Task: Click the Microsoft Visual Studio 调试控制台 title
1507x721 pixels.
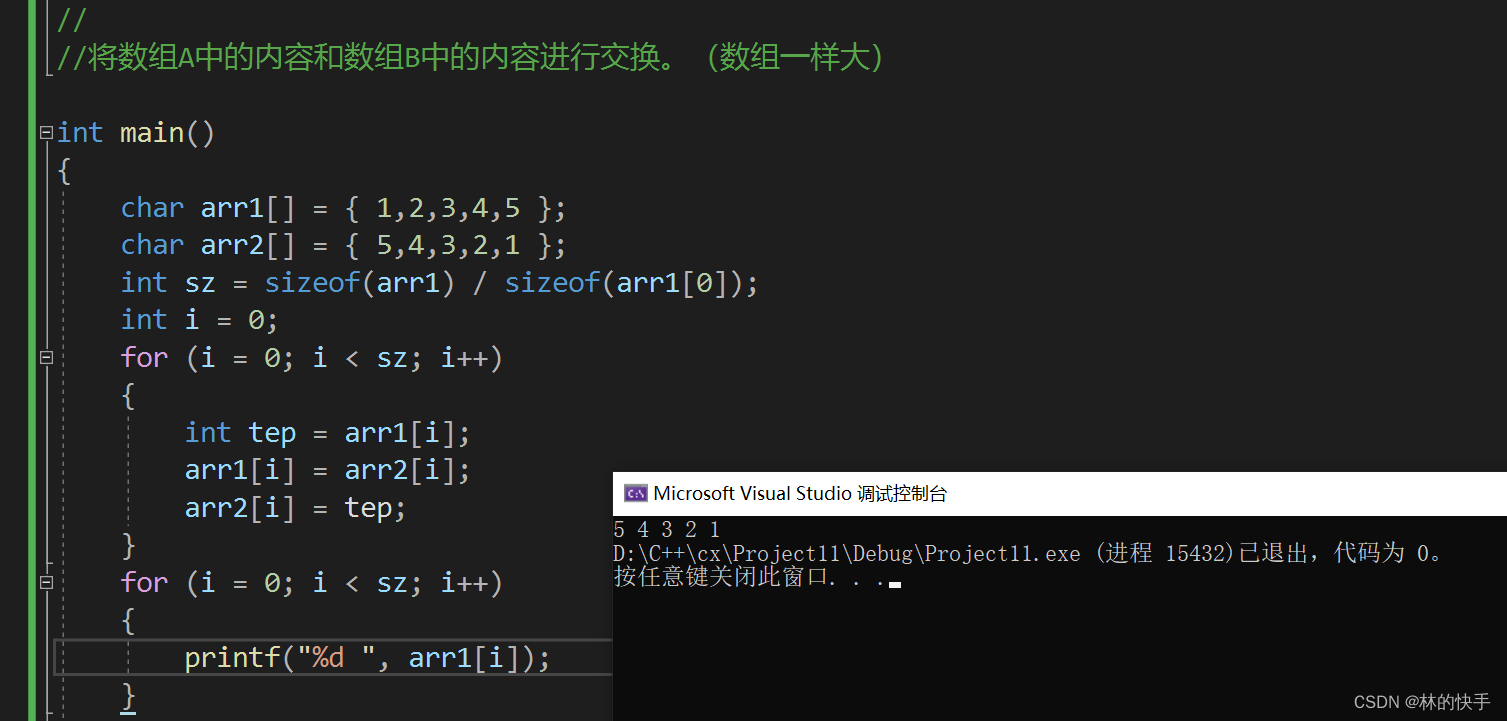Action: point(800,493)
